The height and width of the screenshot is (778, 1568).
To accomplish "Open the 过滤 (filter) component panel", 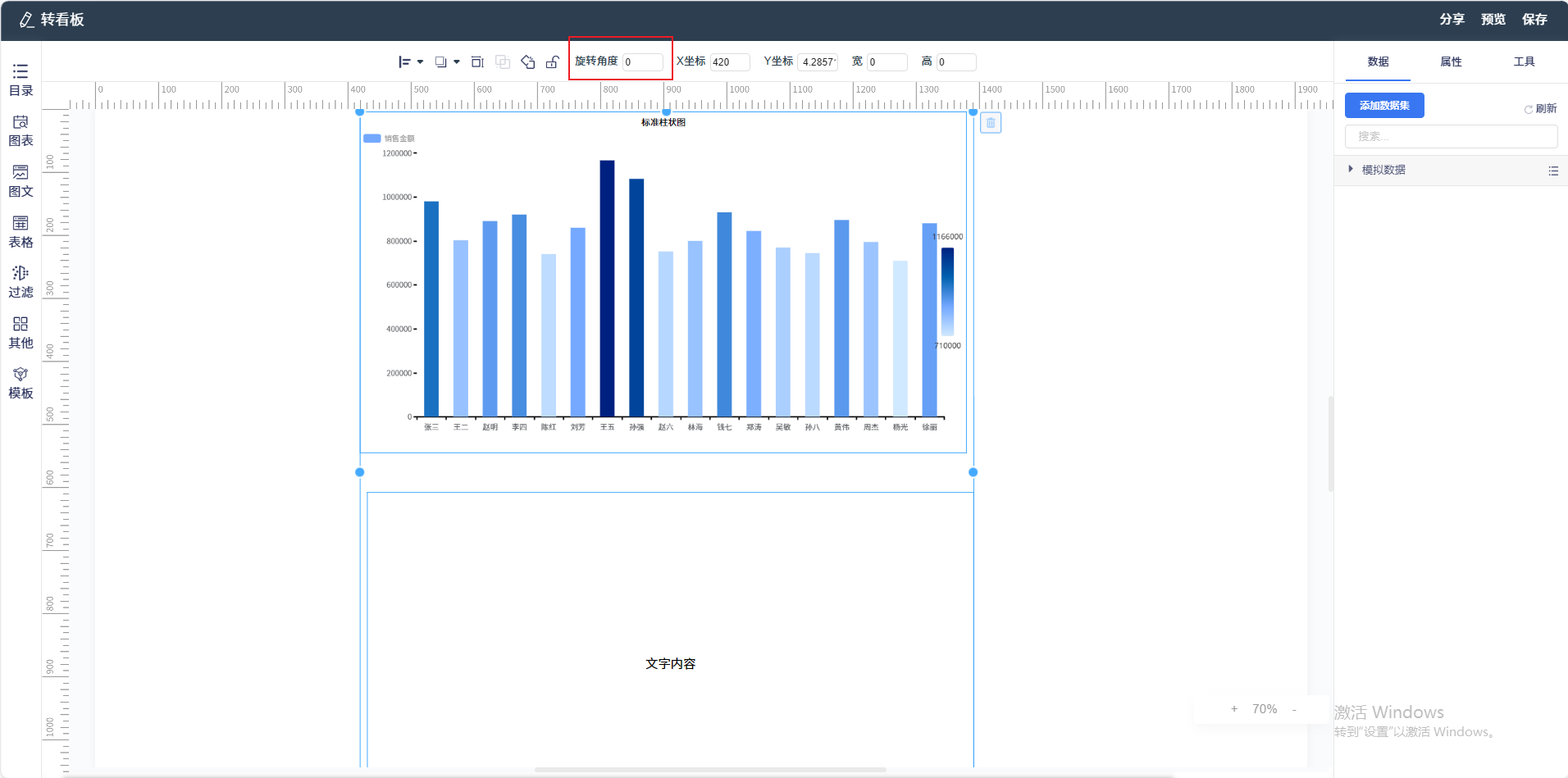I will [x=21, y=282].
